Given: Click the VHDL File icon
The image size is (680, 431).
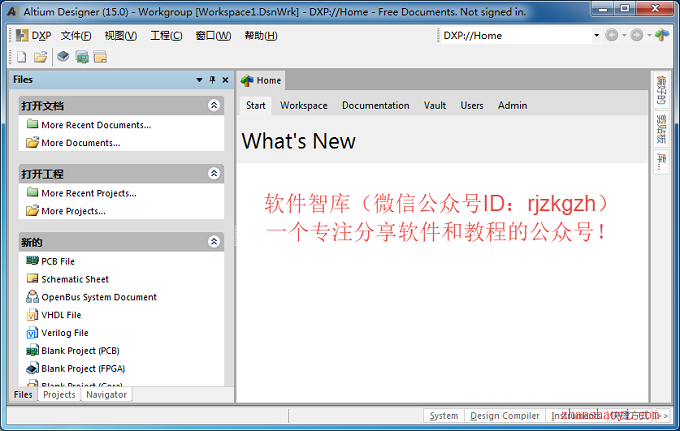Looking at the screenshot, I should [x=32, y=315].
